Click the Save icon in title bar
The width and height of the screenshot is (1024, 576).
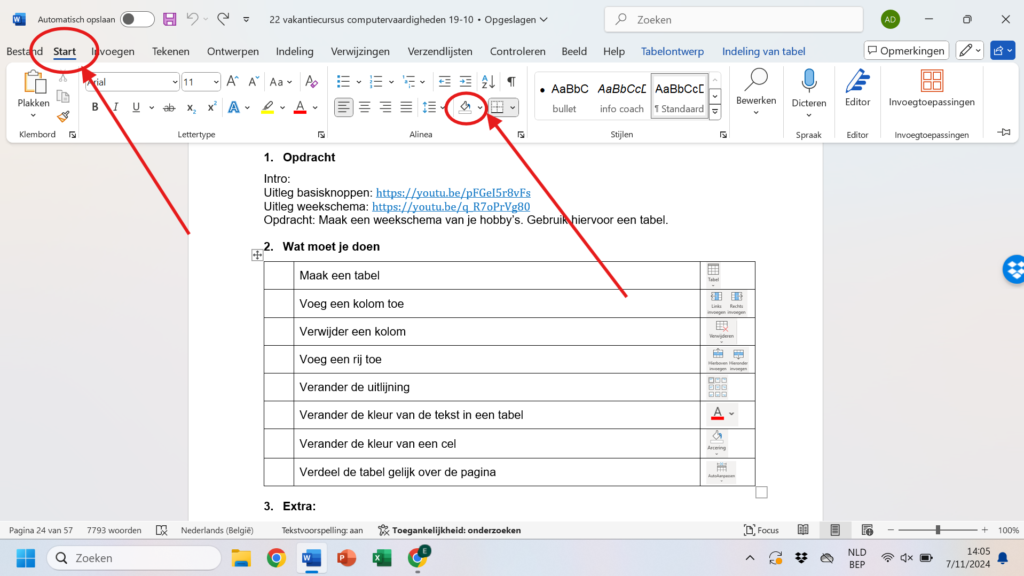[x=169, y=19]
